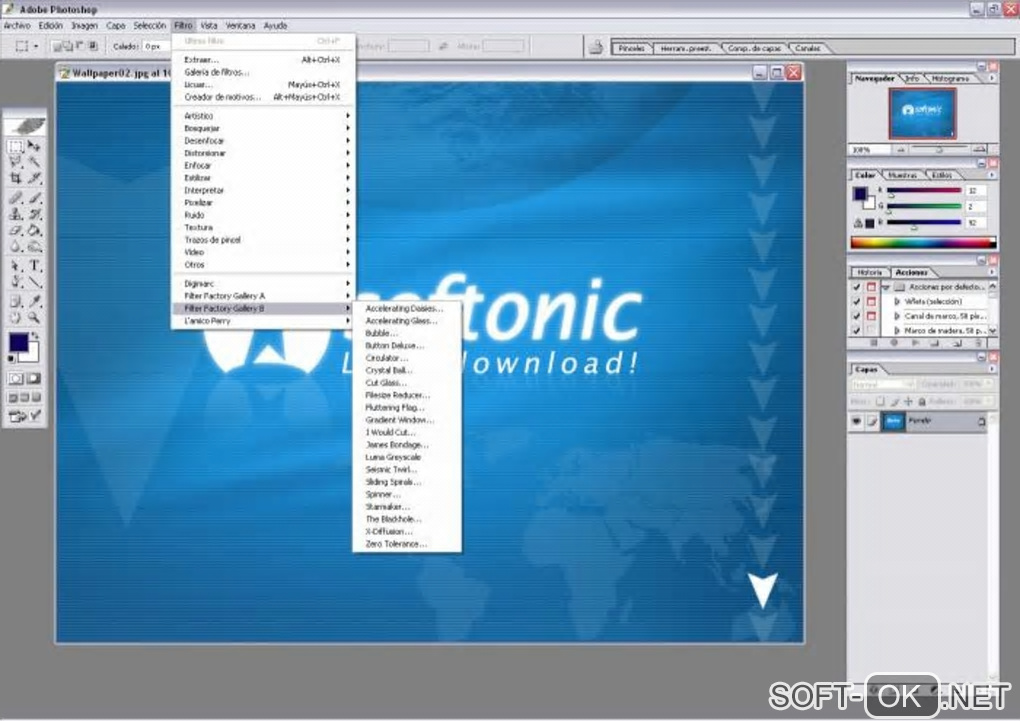Hide the Fondo layer with eye icon

[x=857, y=422]
